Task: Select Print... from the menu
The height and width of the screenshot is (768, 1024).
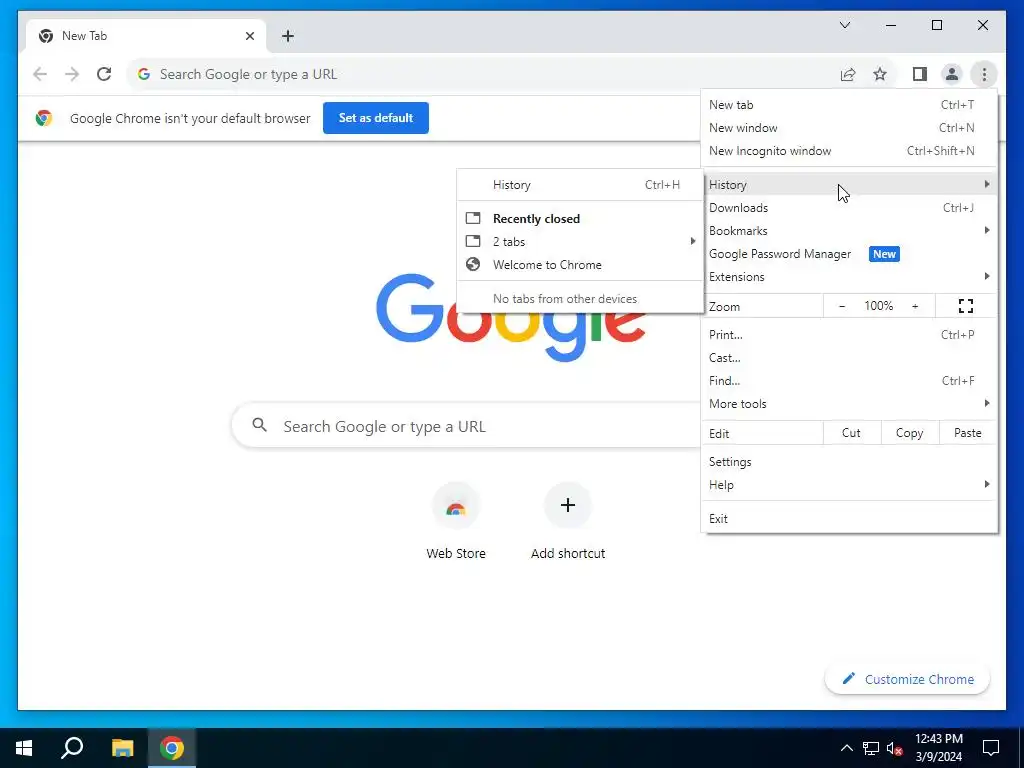Action: [849, 334]
